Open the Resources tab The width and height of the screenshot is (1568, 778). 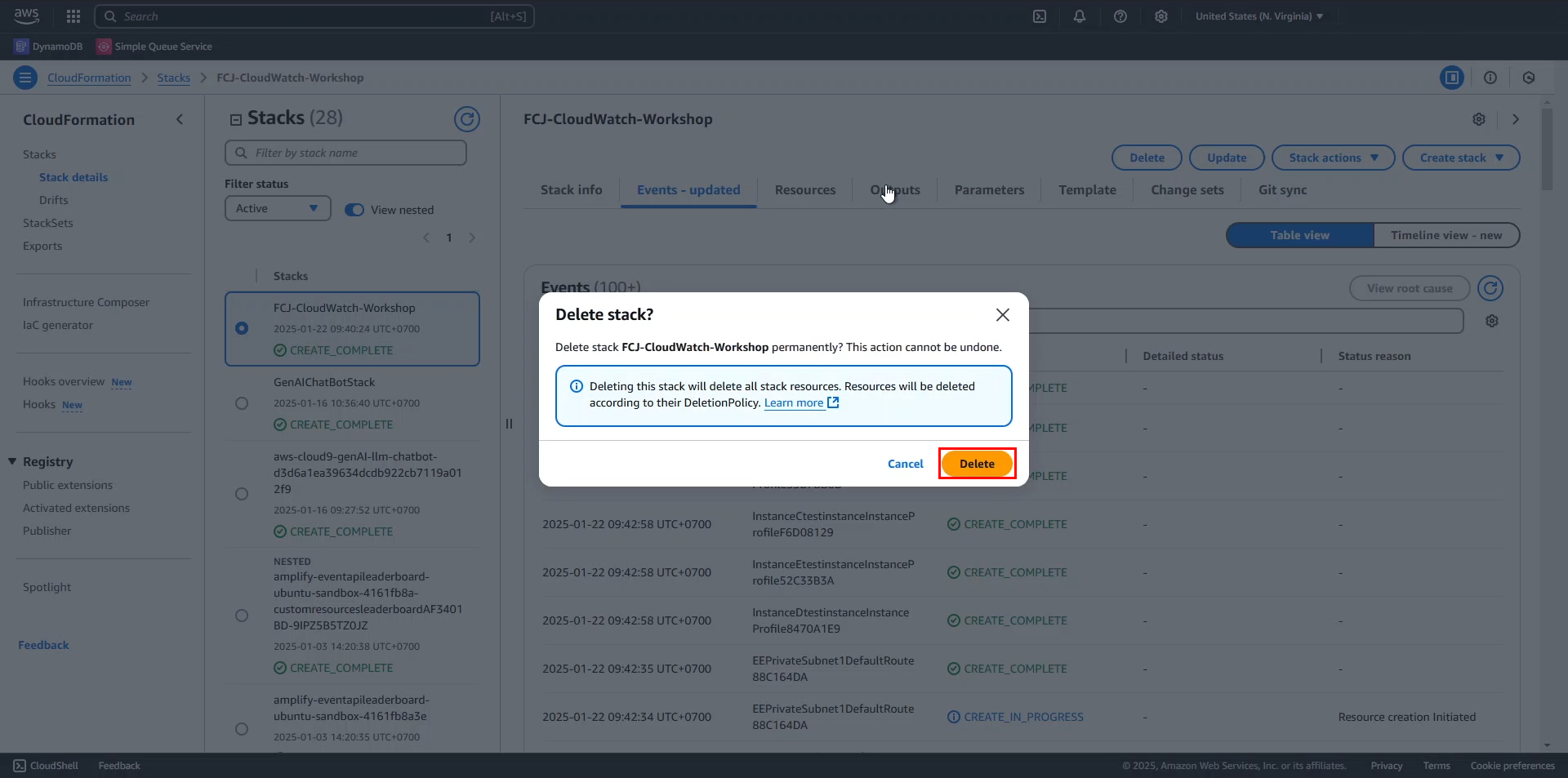click(805, 189)
